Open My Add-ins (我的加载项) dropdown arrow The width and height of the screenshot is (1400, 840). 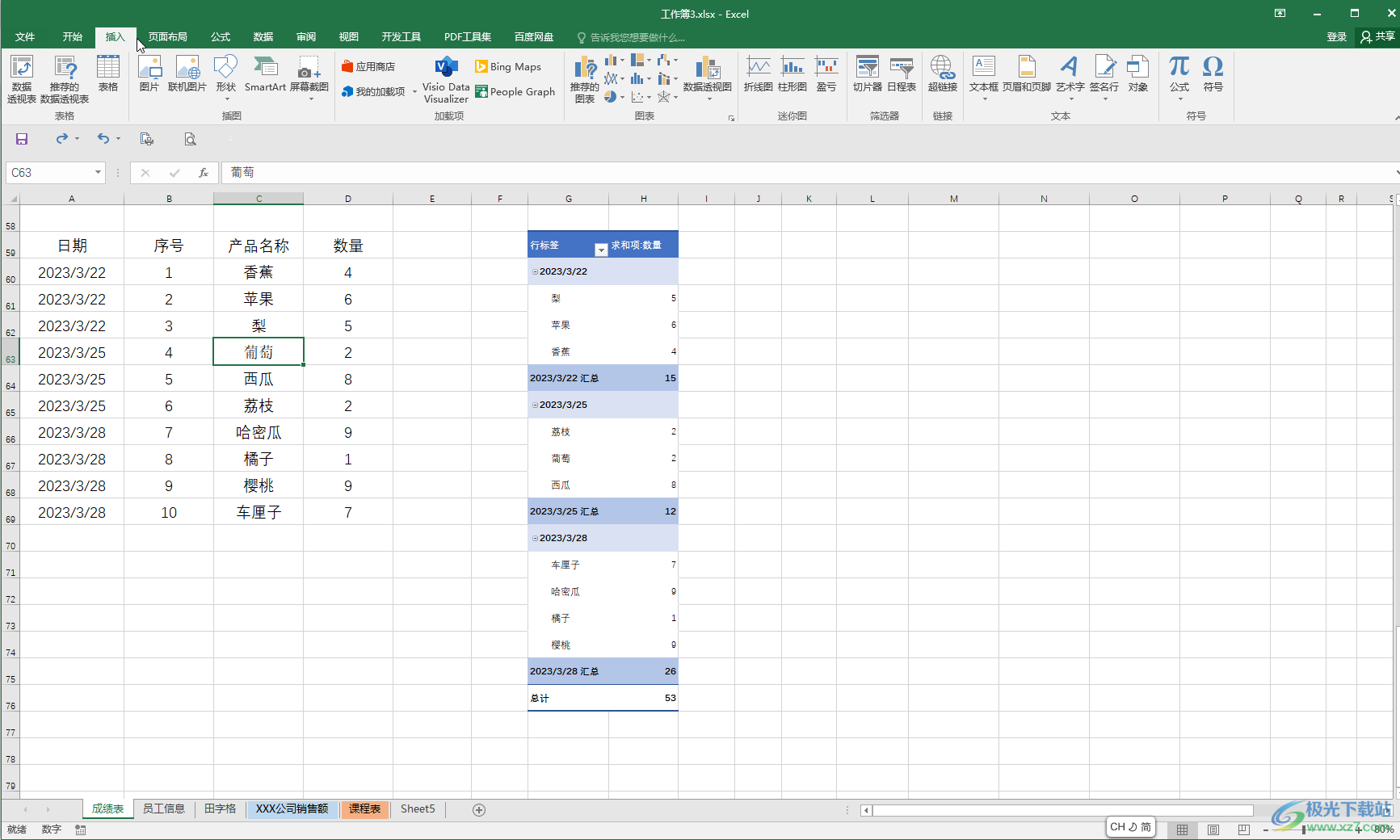coord(414,92)
